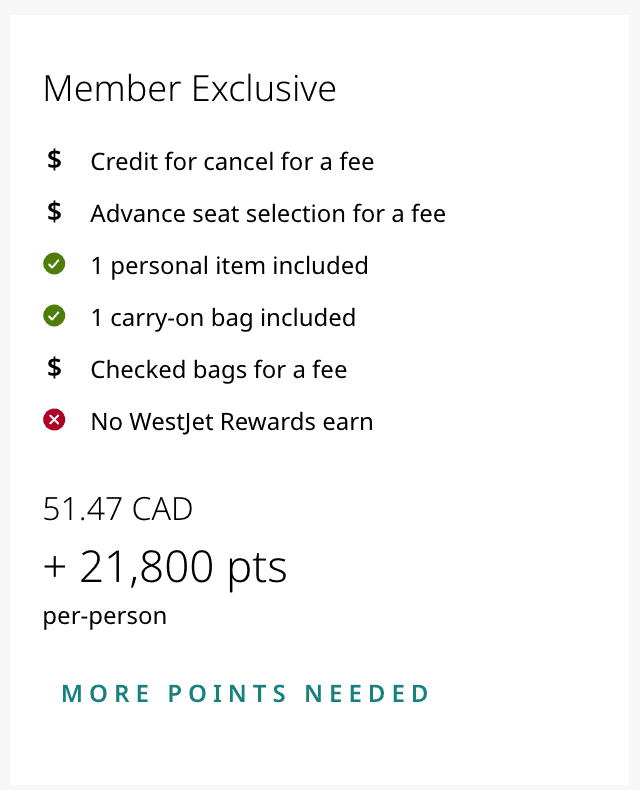This screenshot has height=790, width=640.
Task: Click the red X beside WestJet Rewards
Action: [54, 421]
